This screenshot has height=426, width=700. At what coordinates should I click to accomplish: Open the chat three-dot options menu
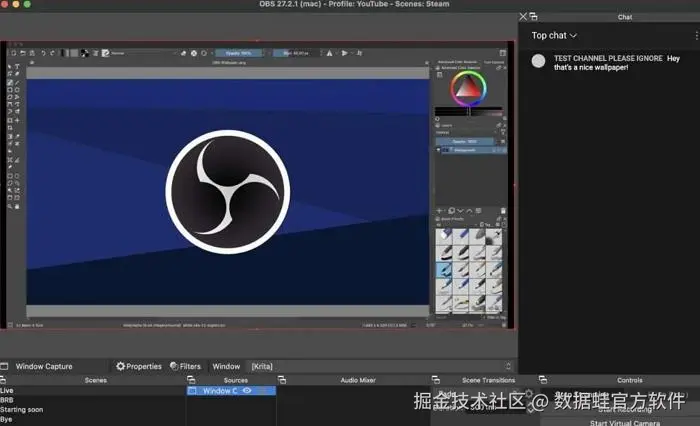coord(696,35)
